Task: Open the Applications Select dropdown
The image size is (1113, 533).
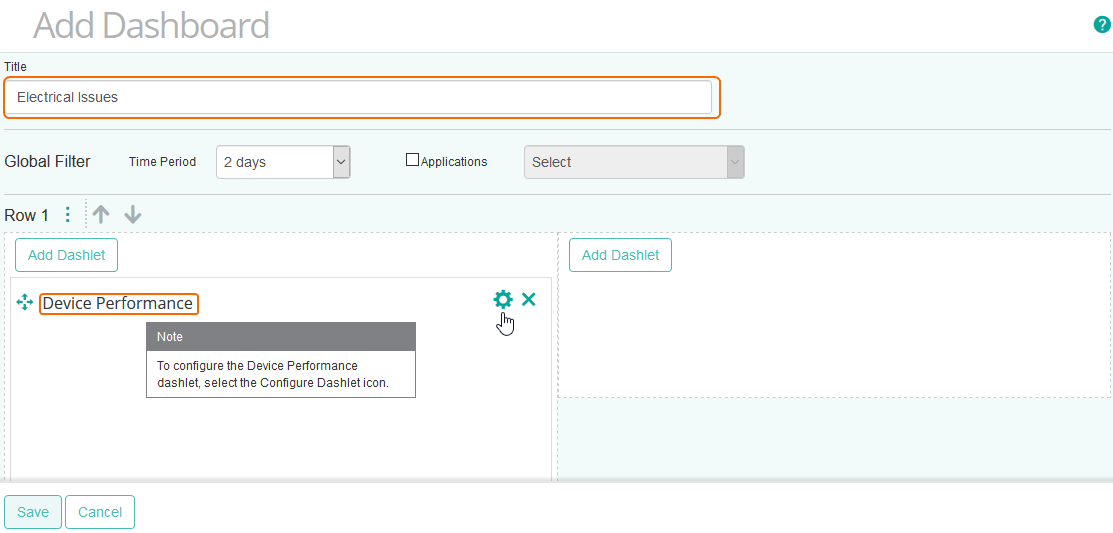Action: click(x=634, y=162)
